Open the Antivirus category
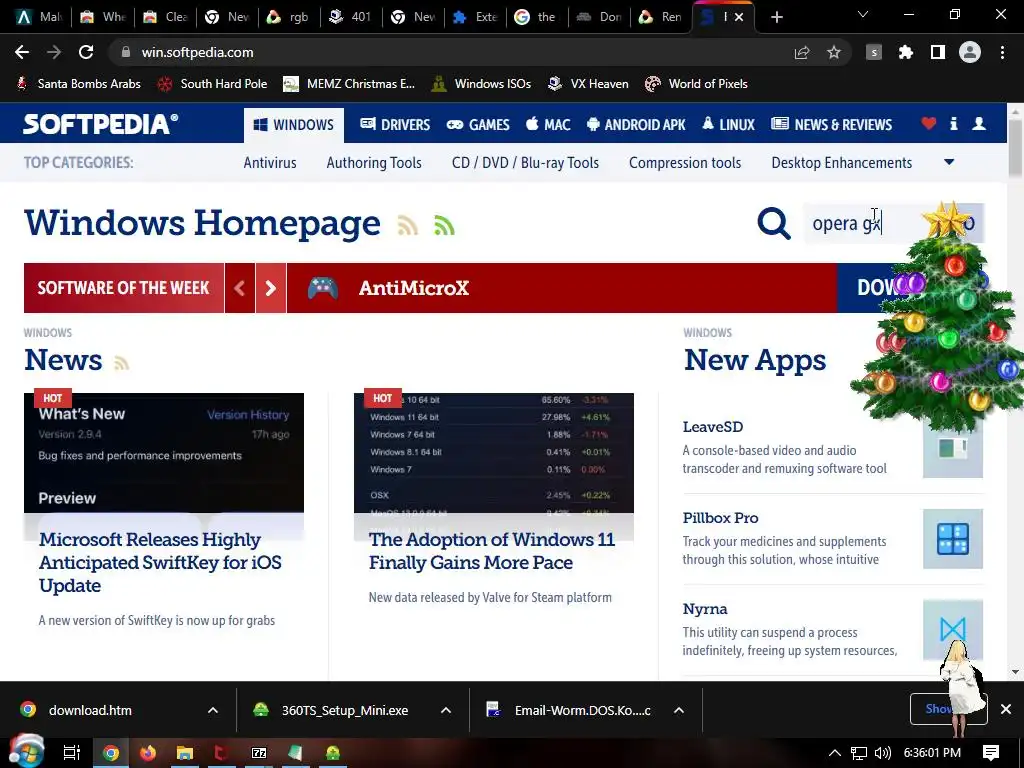This screenshot has width=1024, height=768. pyautogui.click(x=270, y=163)
